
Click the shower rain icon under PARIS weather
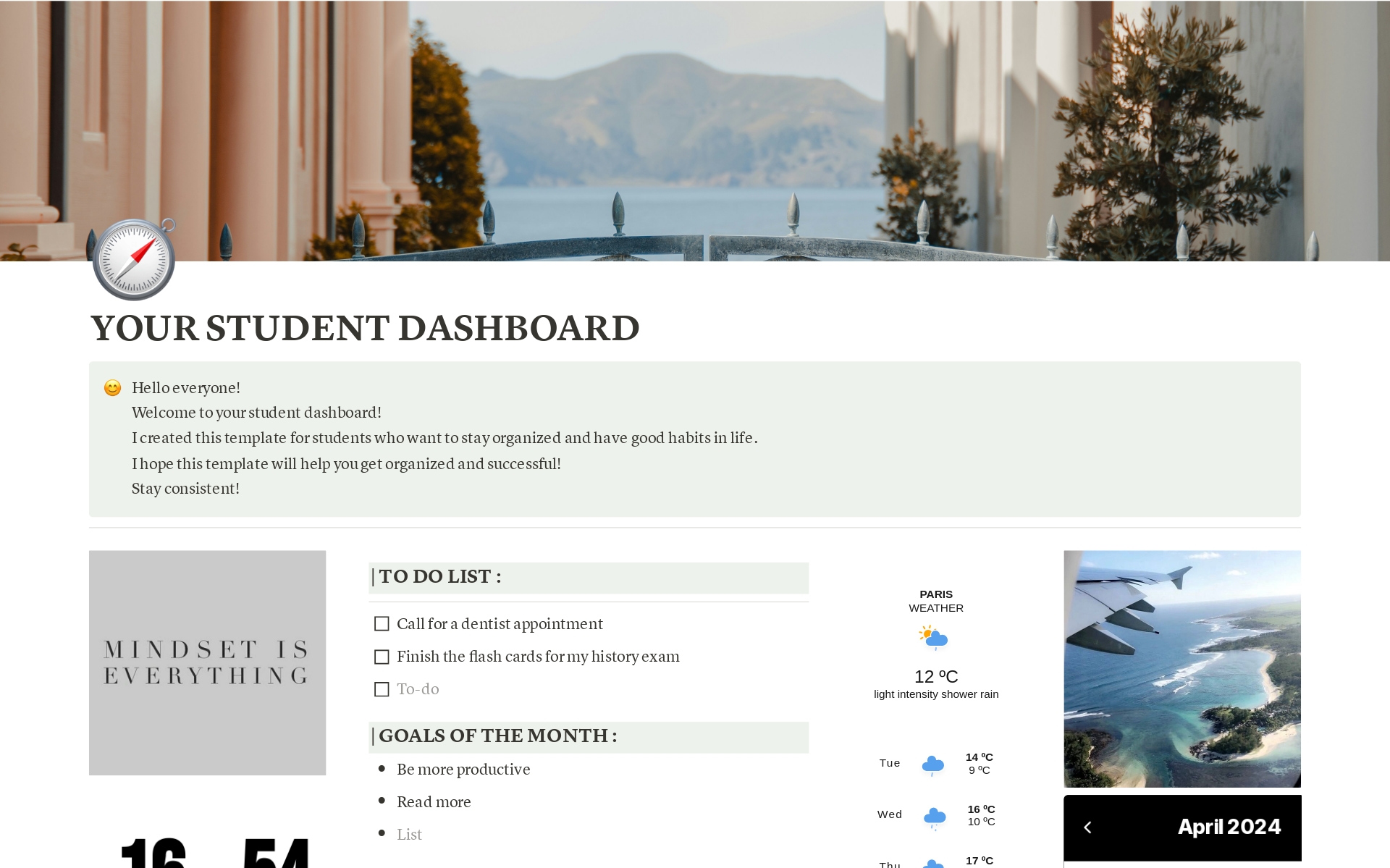click(x=935, y=639)
